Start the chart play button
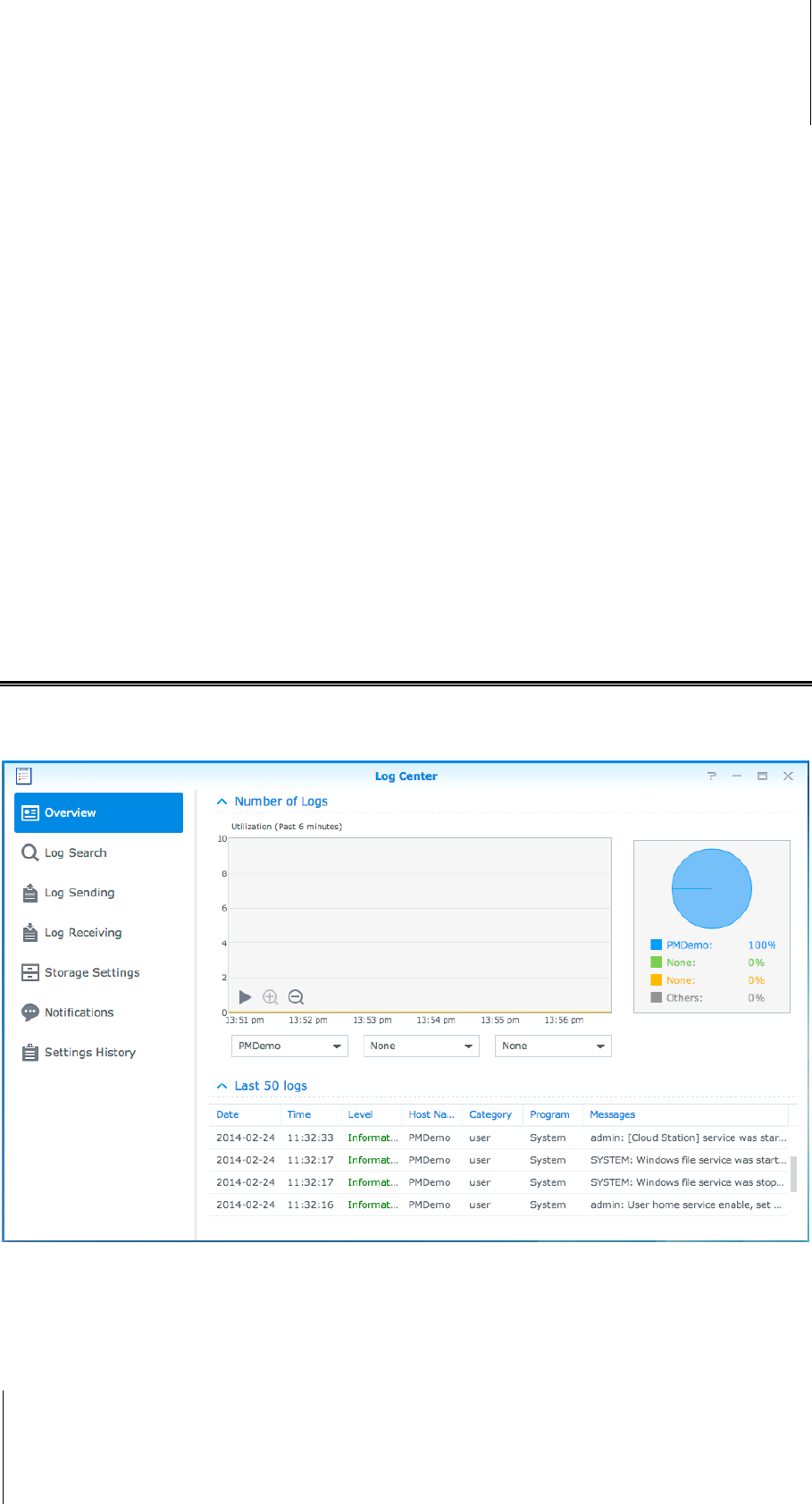The width and height of the screenshot is (812, 1504). coord(245,997)
